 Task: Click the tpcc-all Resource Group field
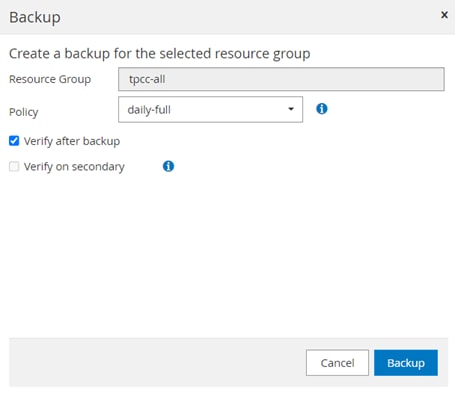point(281,79)
